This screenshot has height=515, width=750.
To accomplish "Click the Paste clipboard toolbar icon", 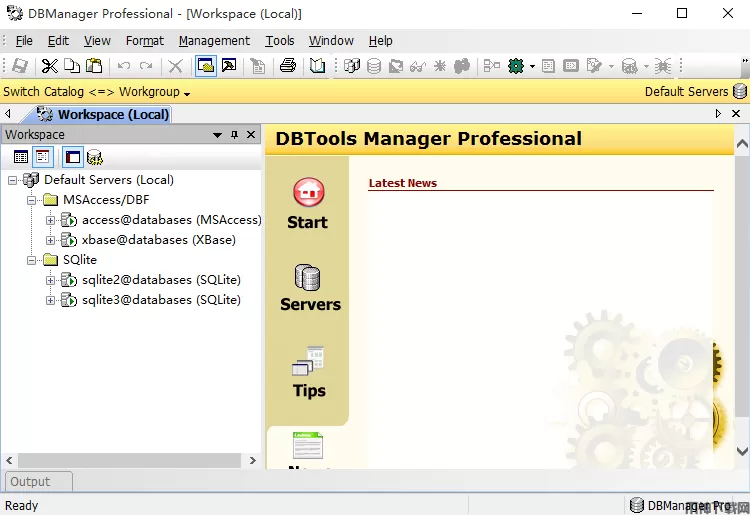I will [94, 66].
